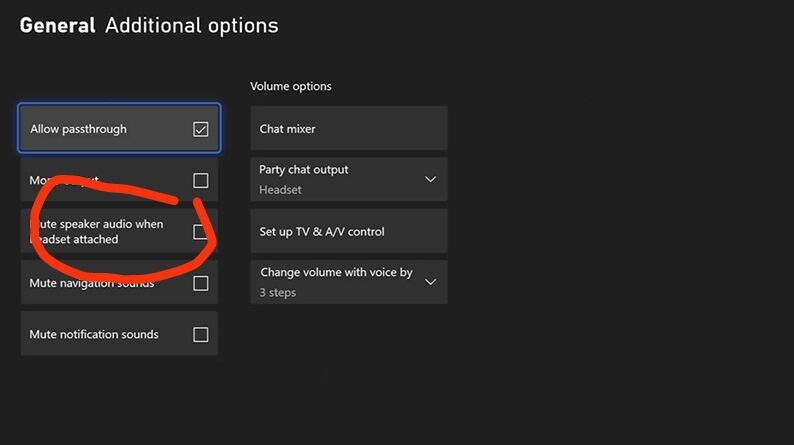Select the Allow passthrough label text

click(x=78, y=129)
